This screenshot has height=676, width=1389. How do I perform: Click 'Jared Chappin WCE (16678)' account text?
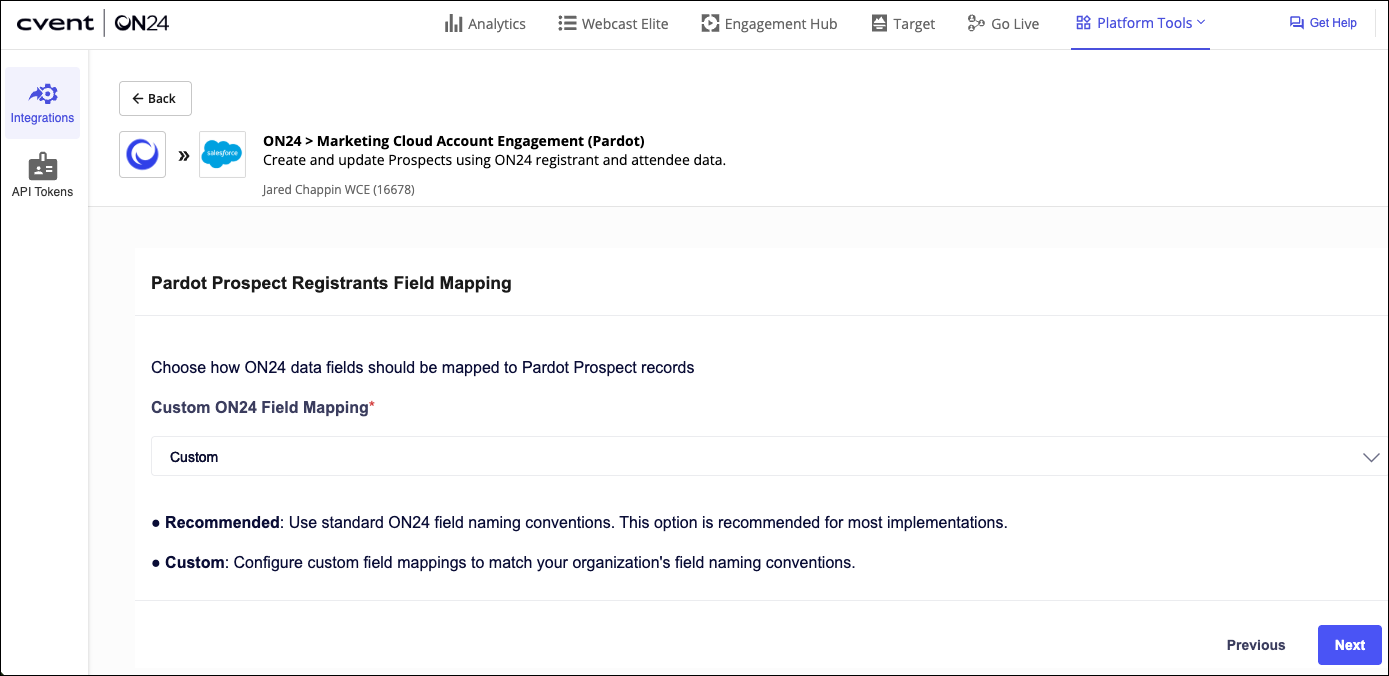tap(338, 189)
